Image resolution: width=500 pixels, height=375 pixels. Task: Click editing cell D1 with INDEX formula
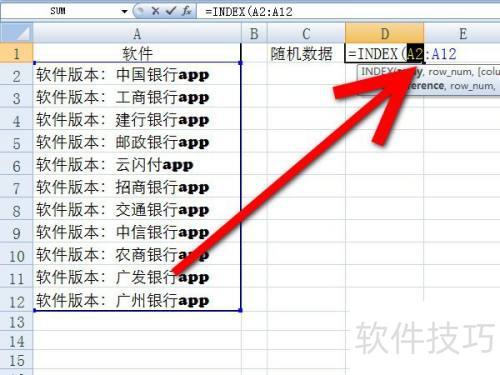tap(385, 53)
